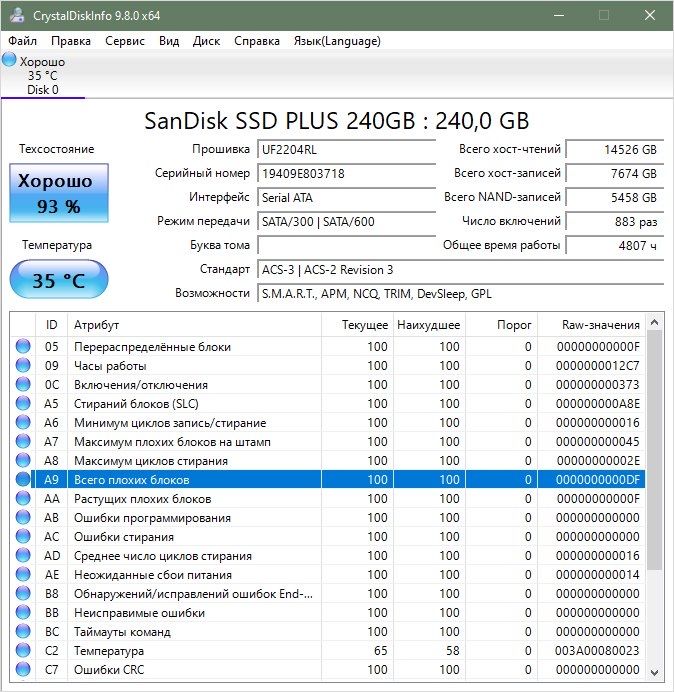674x692 pixels.
Task: Click power-on count value 883 раз
Action: tap(614, 221)
